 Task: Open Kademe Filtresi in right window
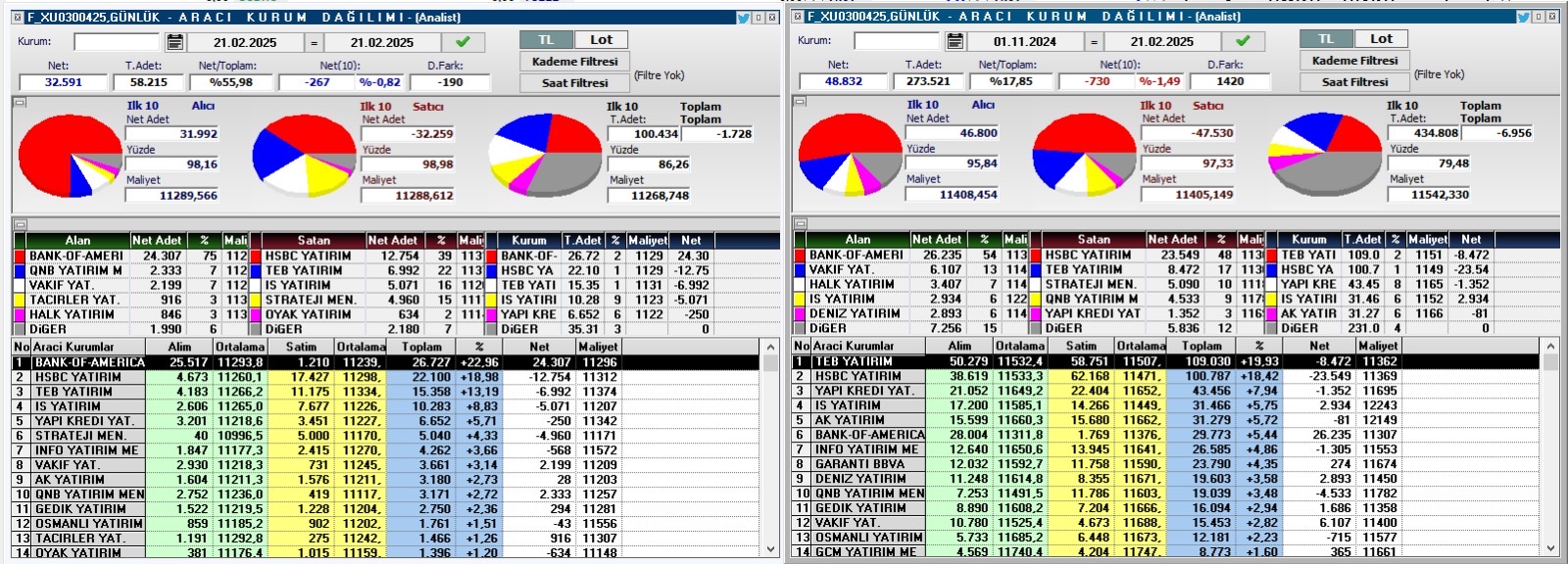1354,60
